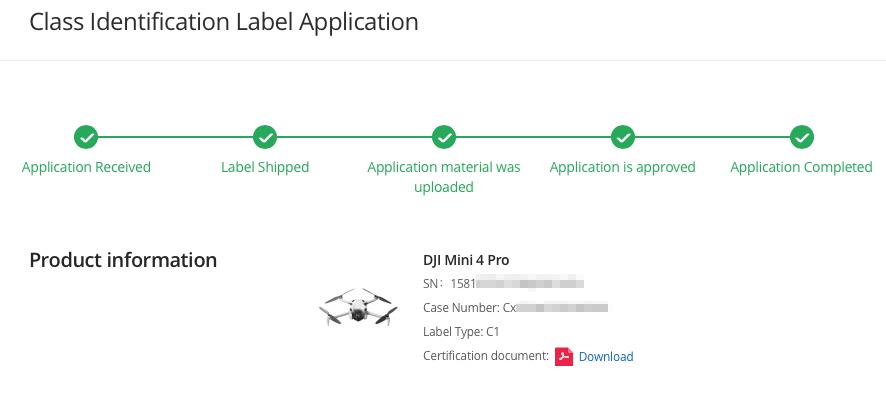The width and height of the screenshot is (886, 393).
Task: Click the SN serial number text
Action: pyautogui.click(x=503, y=283)
